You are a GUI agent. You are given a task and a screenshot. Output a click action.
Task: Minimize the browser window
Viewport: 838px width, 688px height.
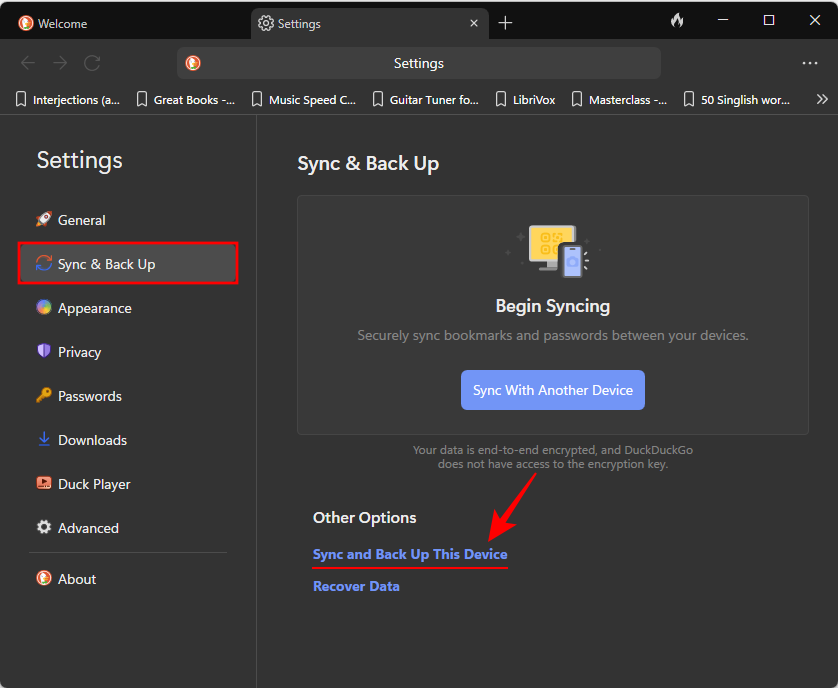pos(723,20)
